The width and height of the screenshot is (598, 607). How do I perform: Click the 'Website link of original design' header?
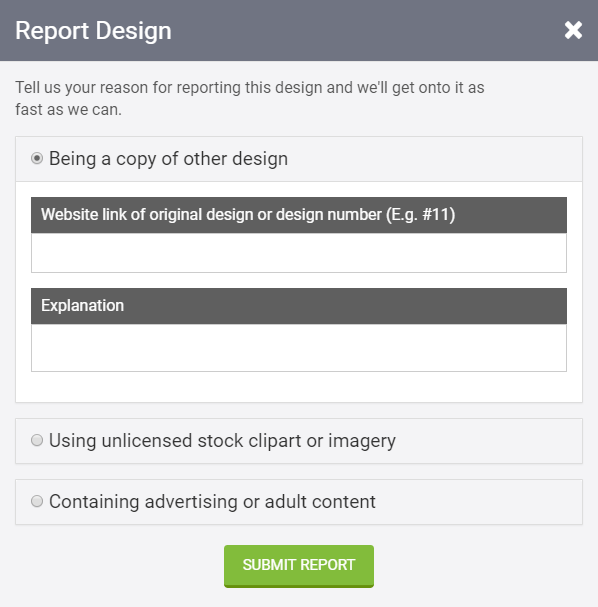pyautogui.click(x=299, y=215)
